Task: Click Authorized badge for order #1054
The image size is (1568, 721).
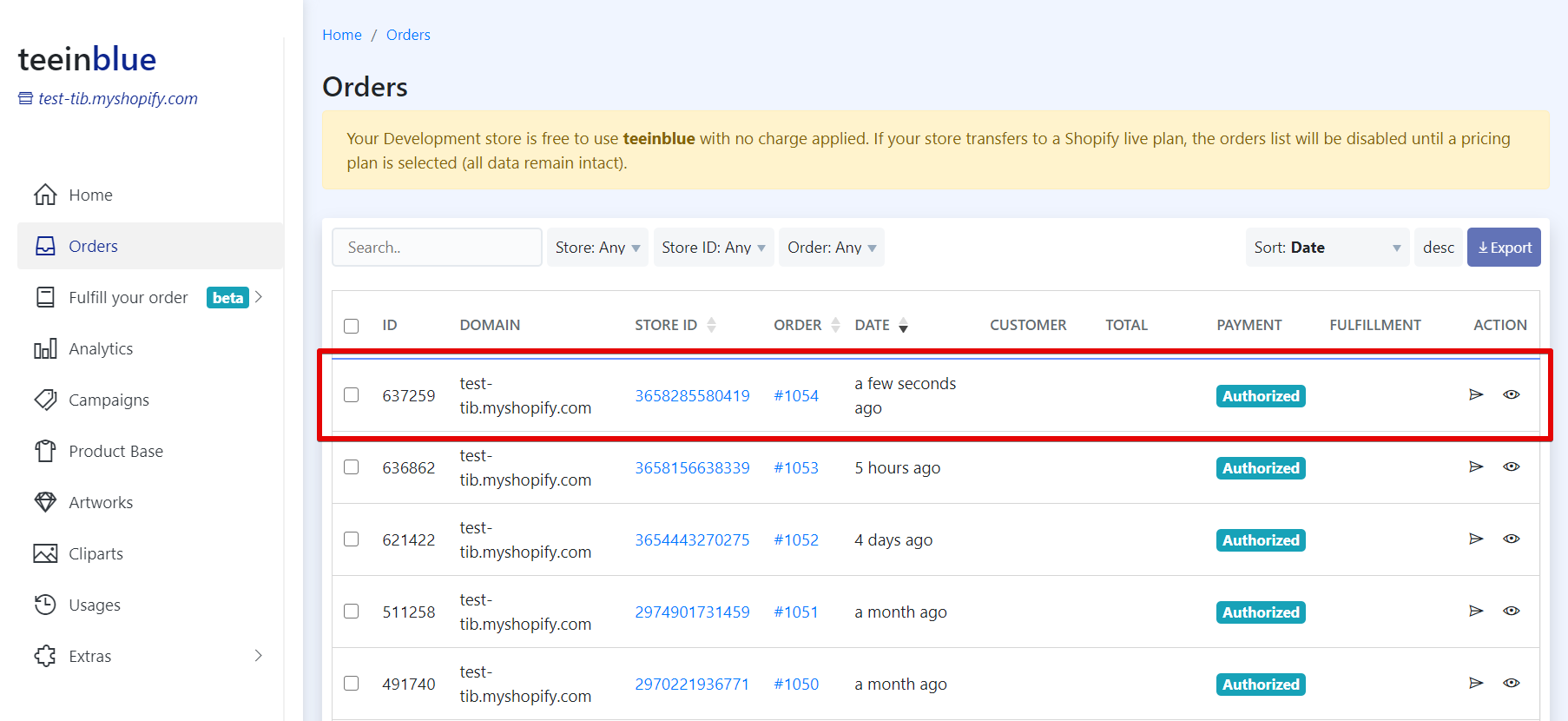Action: (1261, 396)
